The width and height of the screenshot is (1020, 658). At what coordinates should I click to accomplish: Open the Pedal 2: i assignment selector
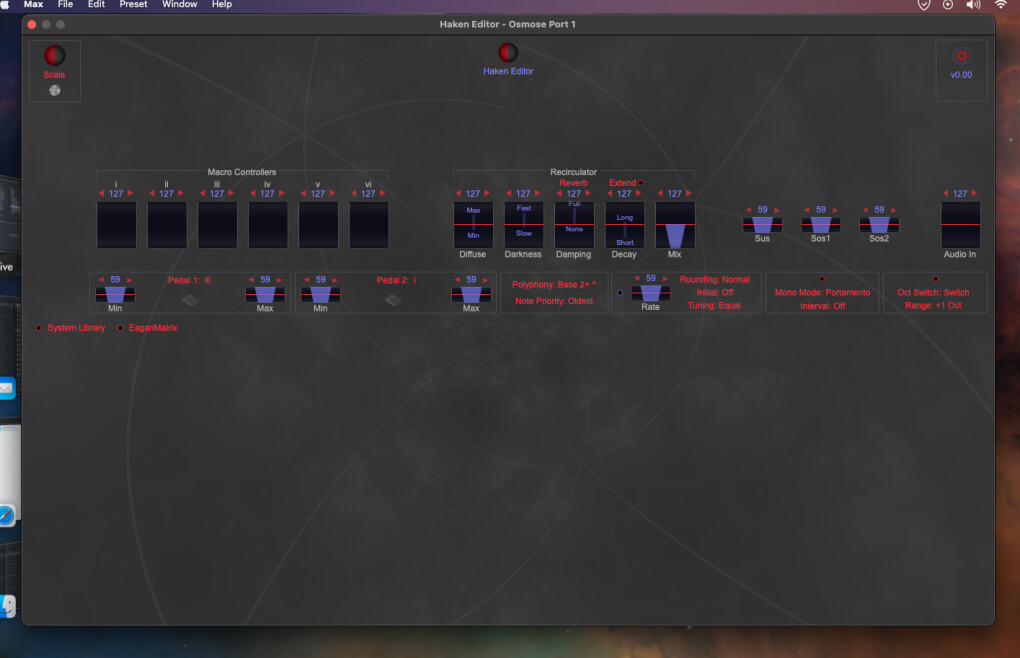pyautogui.click(x=396, y=280)
